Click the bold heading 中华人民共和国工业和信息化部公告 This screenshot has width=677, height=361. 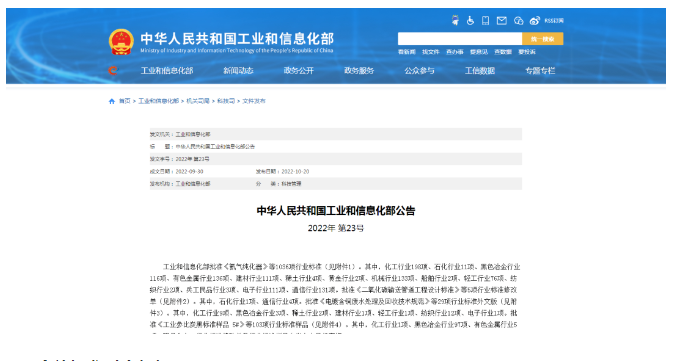click(x=336, y=211)
